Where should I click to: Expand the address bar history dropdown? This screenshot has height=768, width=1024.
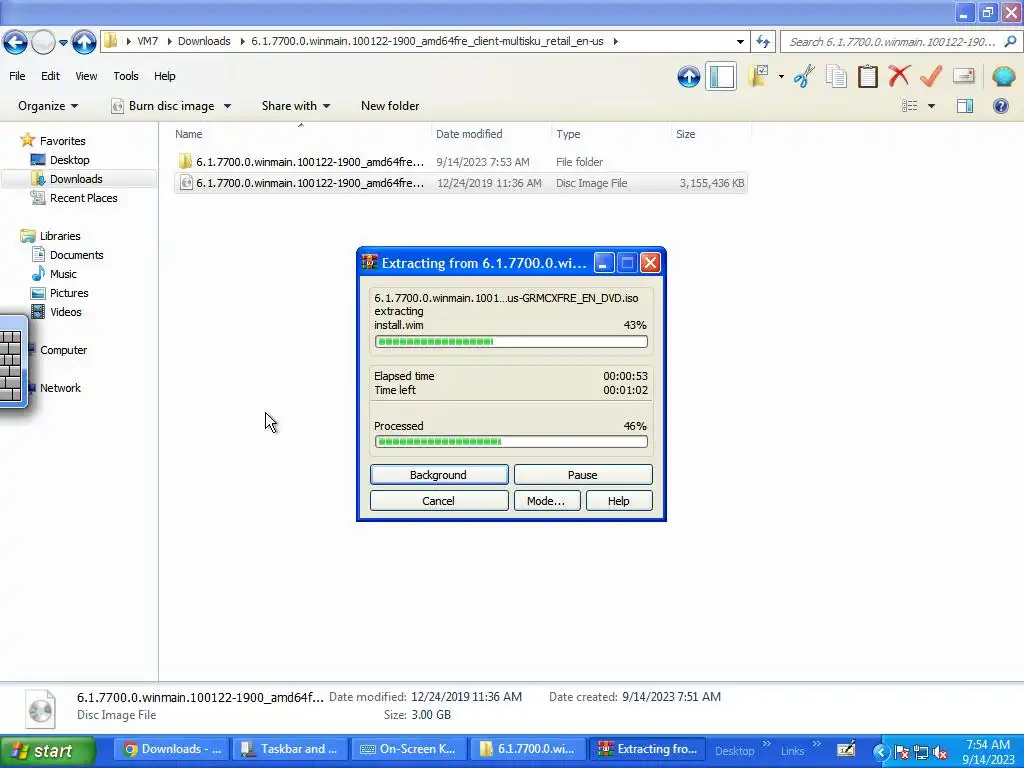[740, 42]
